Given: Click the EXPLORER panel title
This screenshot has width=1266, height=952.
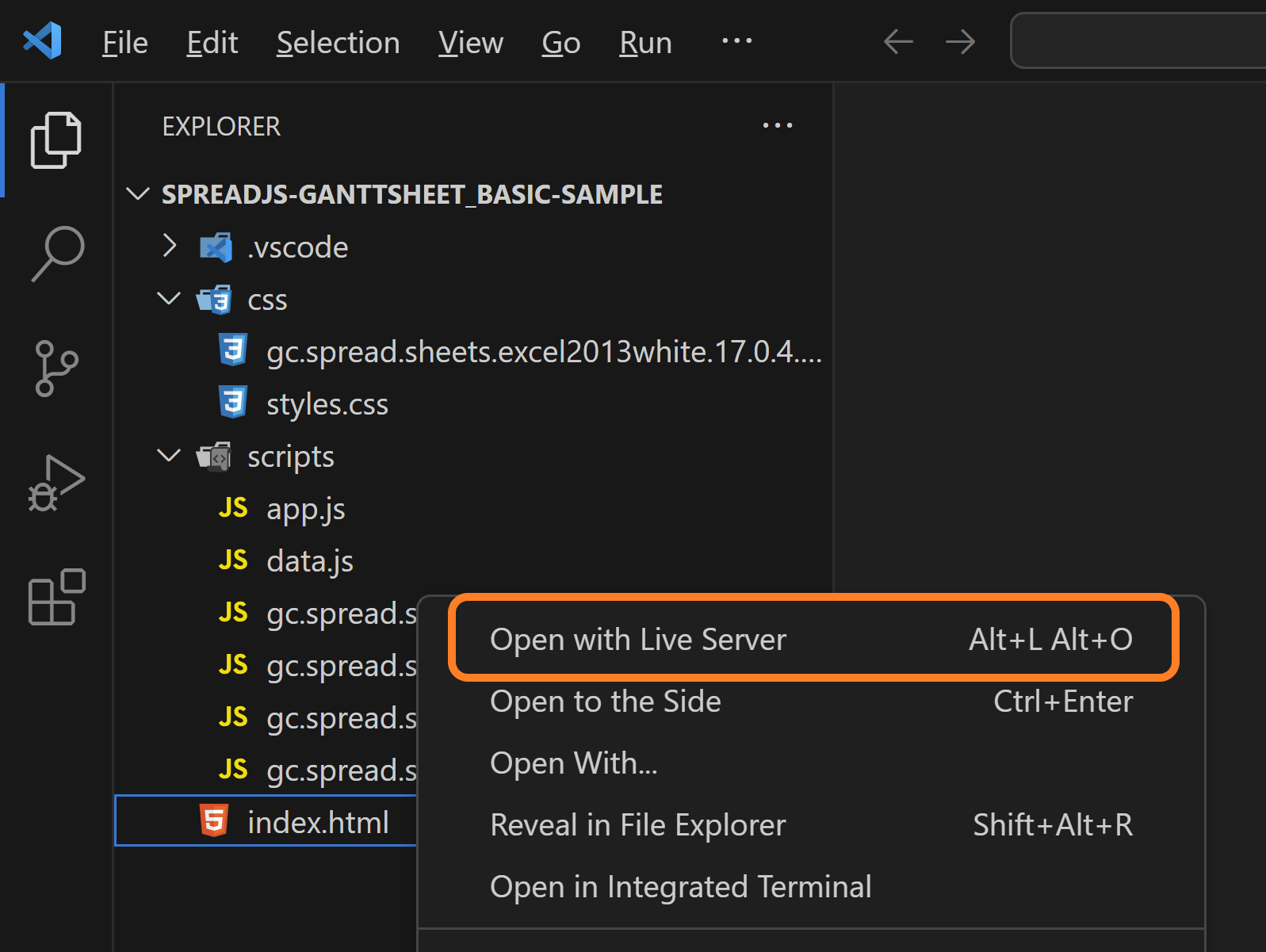Looking at the screenshot, I should pos(221,127).
